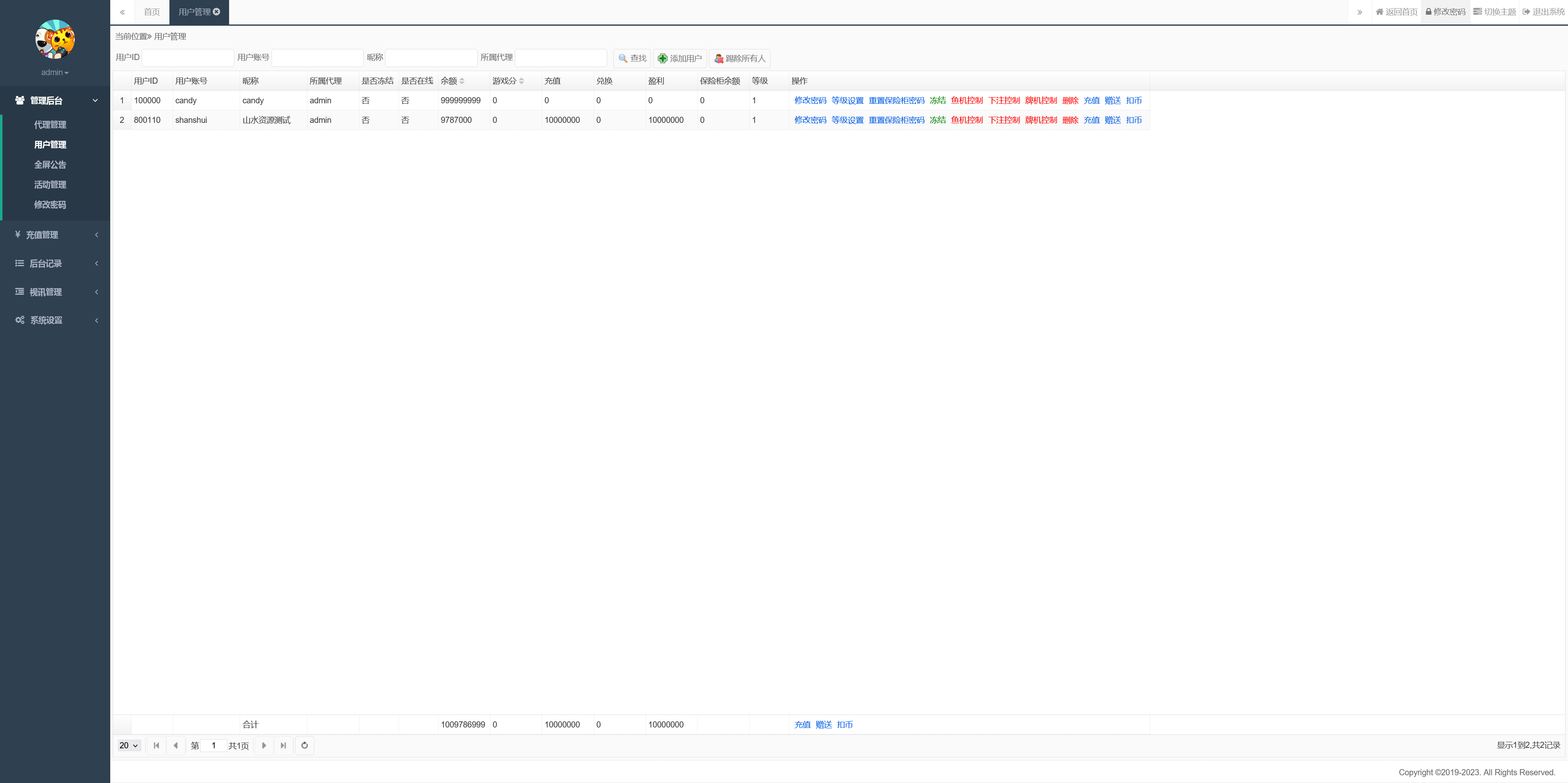Click the 退出系统 logout icon
The height and width of the screenshot is (783, 1568).
pos(1543,11)
